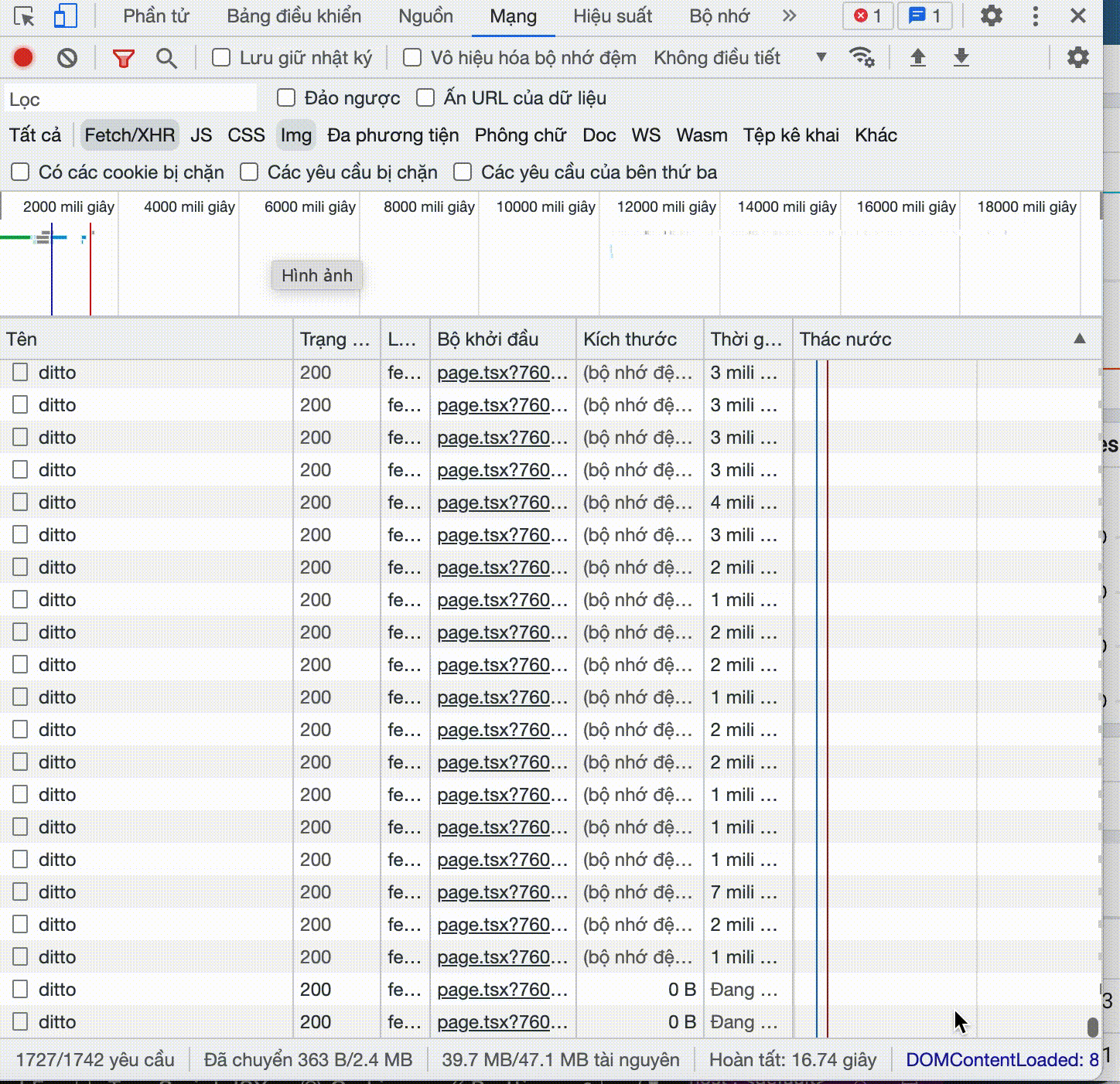Filter by Tệp kê khai

tap(791, 135)
